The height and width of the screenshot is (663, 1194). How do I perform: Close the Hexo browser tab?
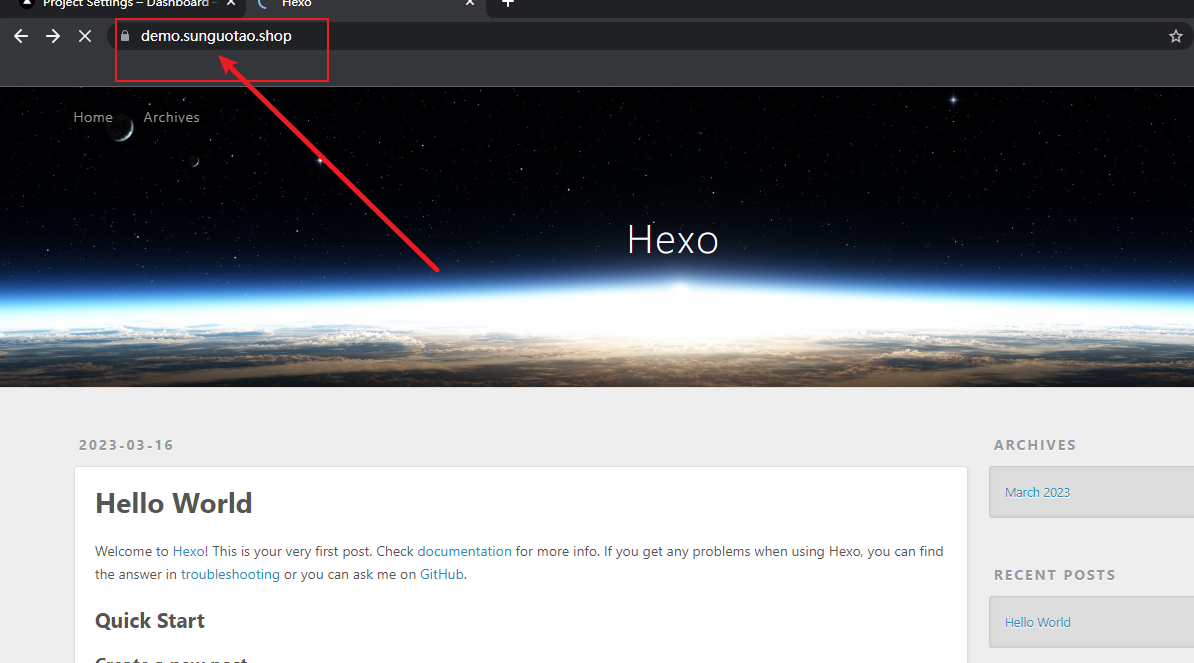pyautogui.click(x=470, y=3)
